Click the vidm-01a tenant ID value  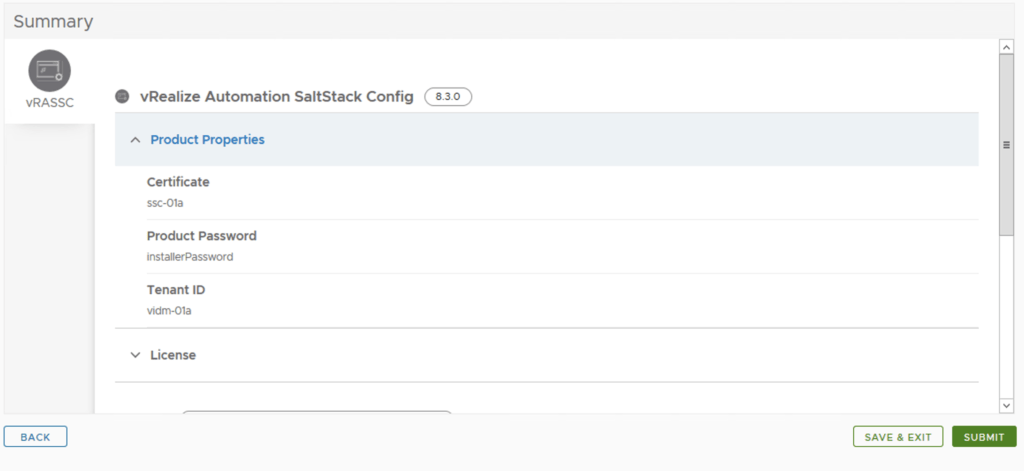click(x=168, y=311)
